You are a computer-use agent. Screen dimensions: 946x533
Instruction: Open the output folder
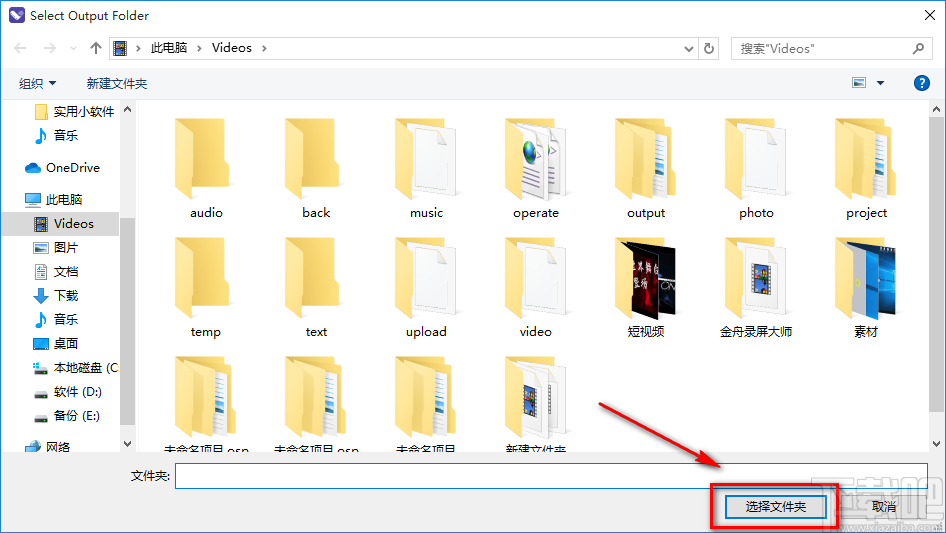(x=646, y=168)
